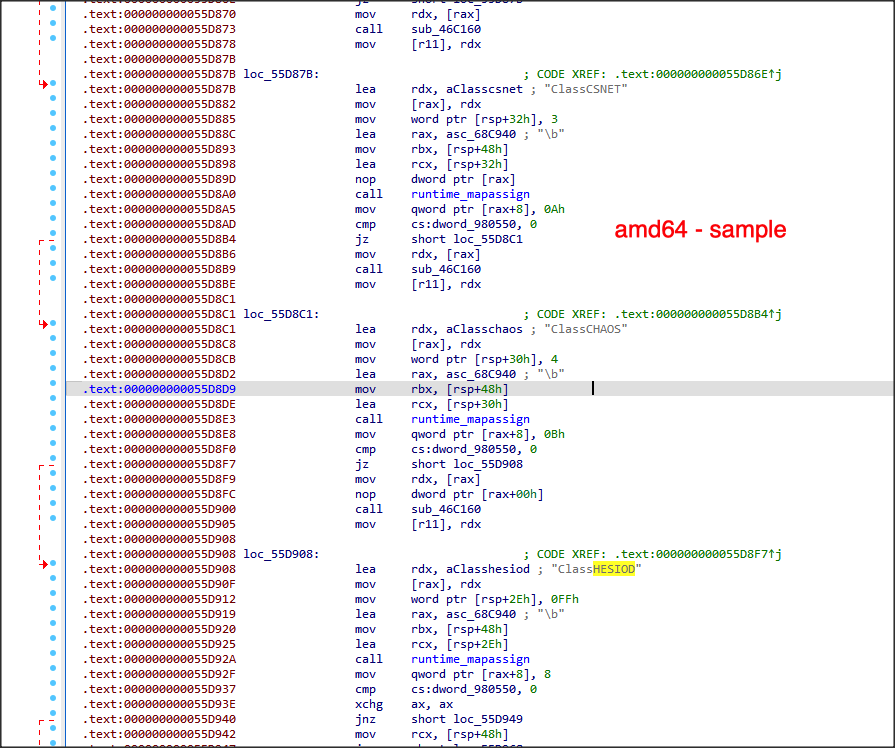The height and width of the screenshot is (748, 895).
Task: Click mov [r11], rdx at 55D905
Action: coord(418,524)
